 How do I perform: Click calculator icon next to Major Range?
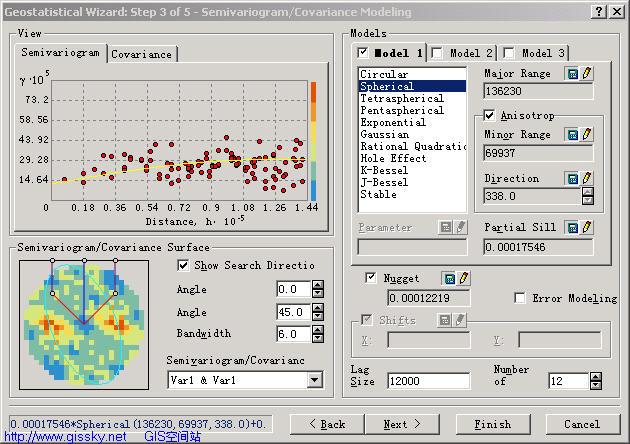click(573, 74)
